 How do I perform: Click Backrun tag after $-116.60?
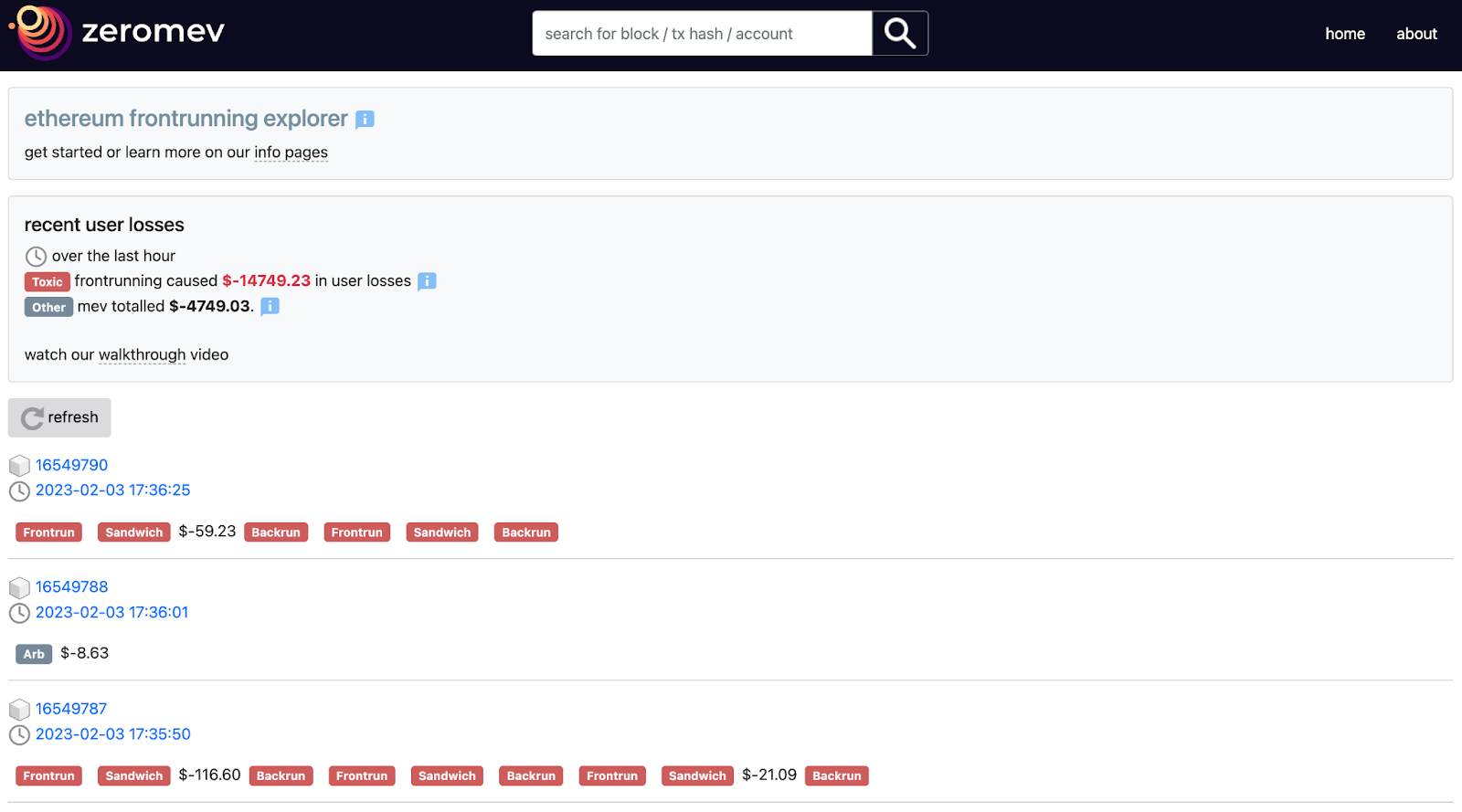281,775
